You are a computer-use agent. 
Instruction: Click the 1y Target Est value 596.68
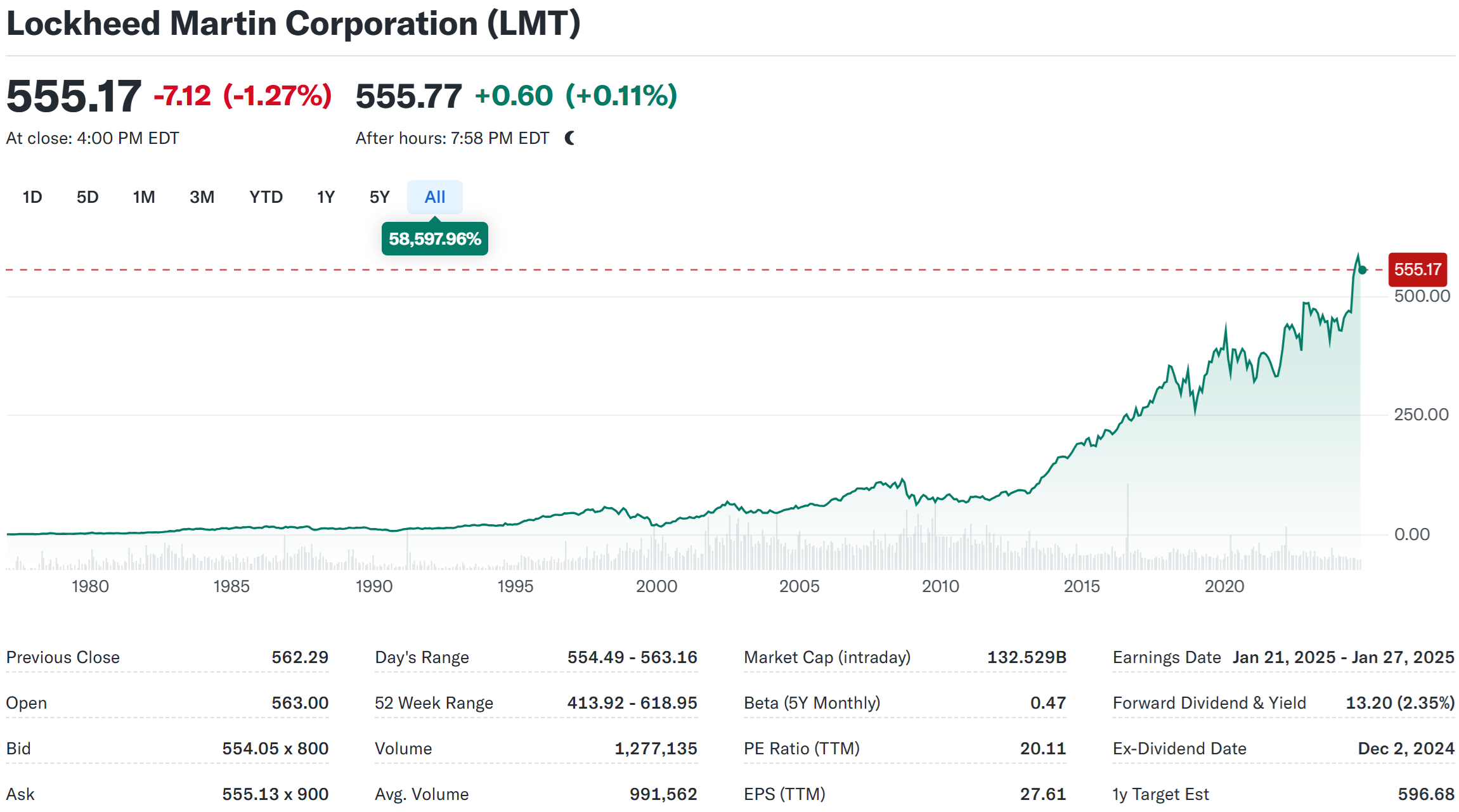[1426, 794]
